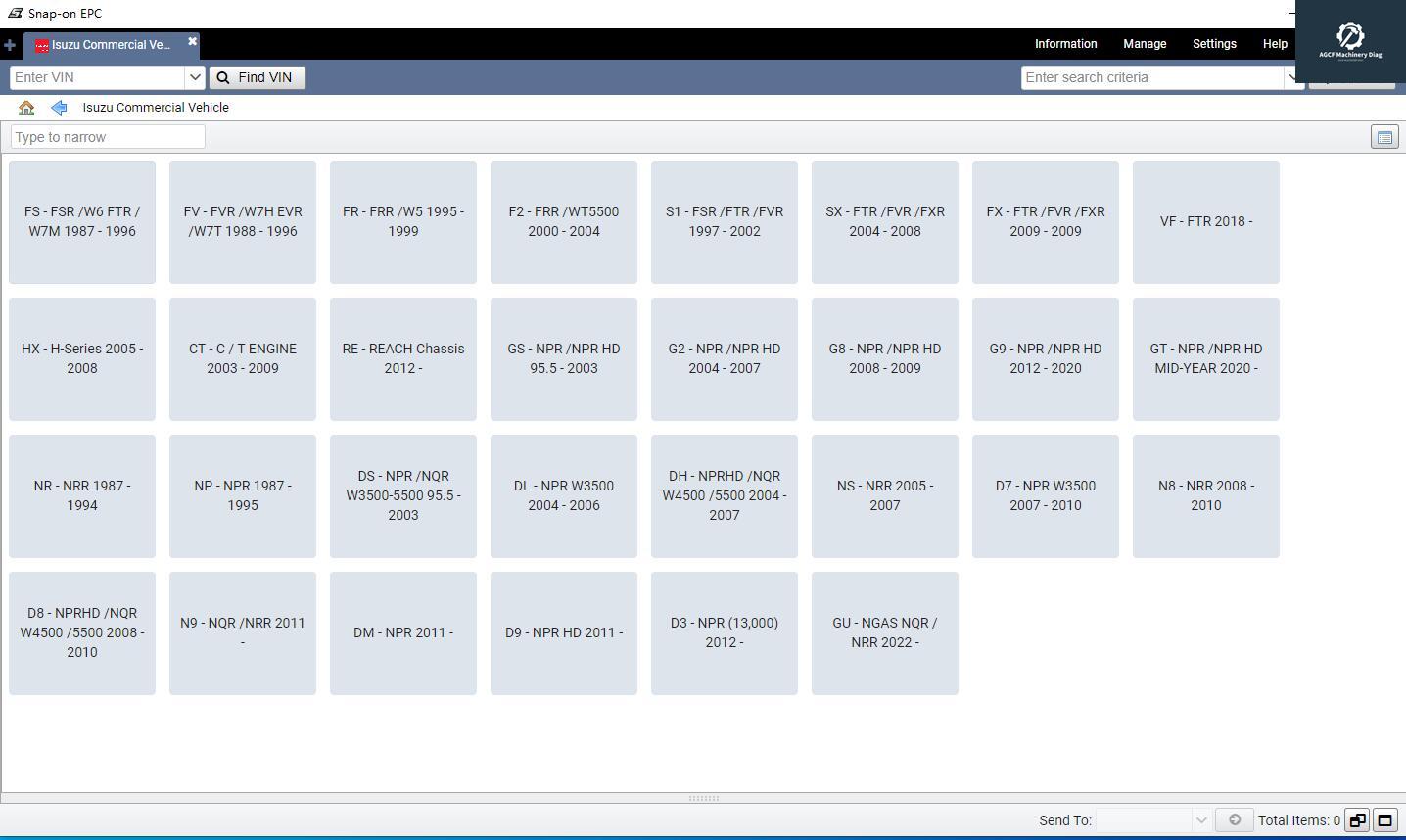Open a new tab with plus icon
This screenshot has height=840, width=1406.
pyautogui.click(x=10, y=45)
